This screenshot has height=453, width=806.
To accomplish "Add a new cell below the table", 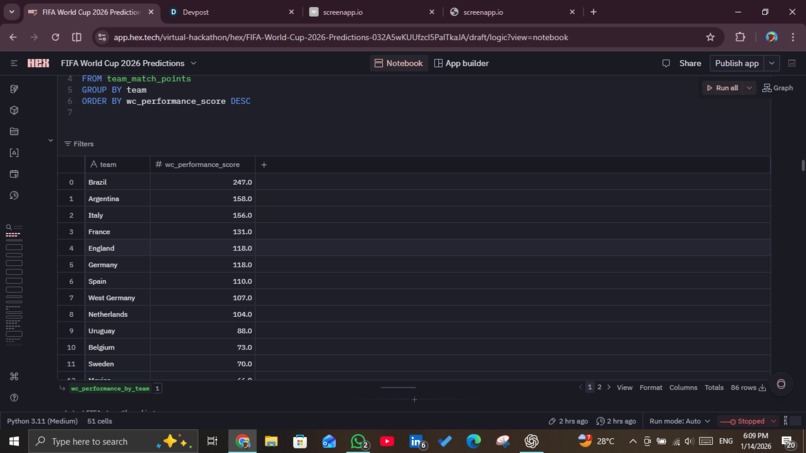I will point(414,400).
